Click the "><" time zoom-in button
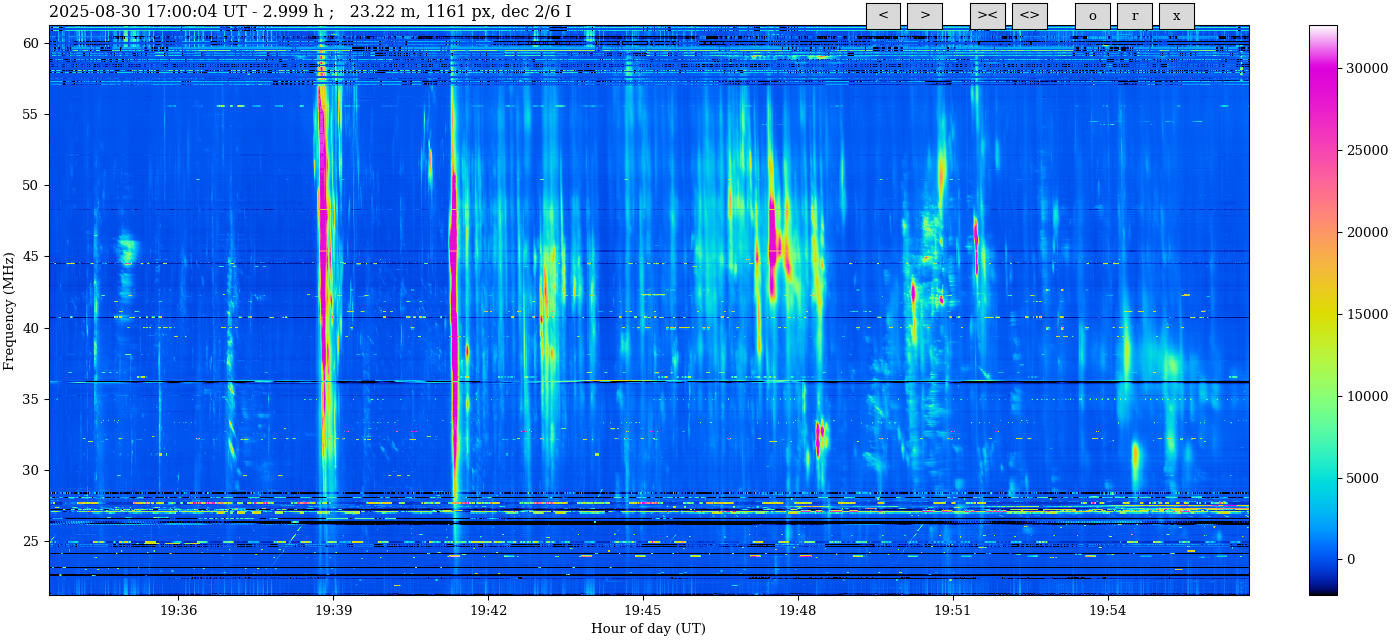This screenshot has width=1396, height=640. [987, 16]
